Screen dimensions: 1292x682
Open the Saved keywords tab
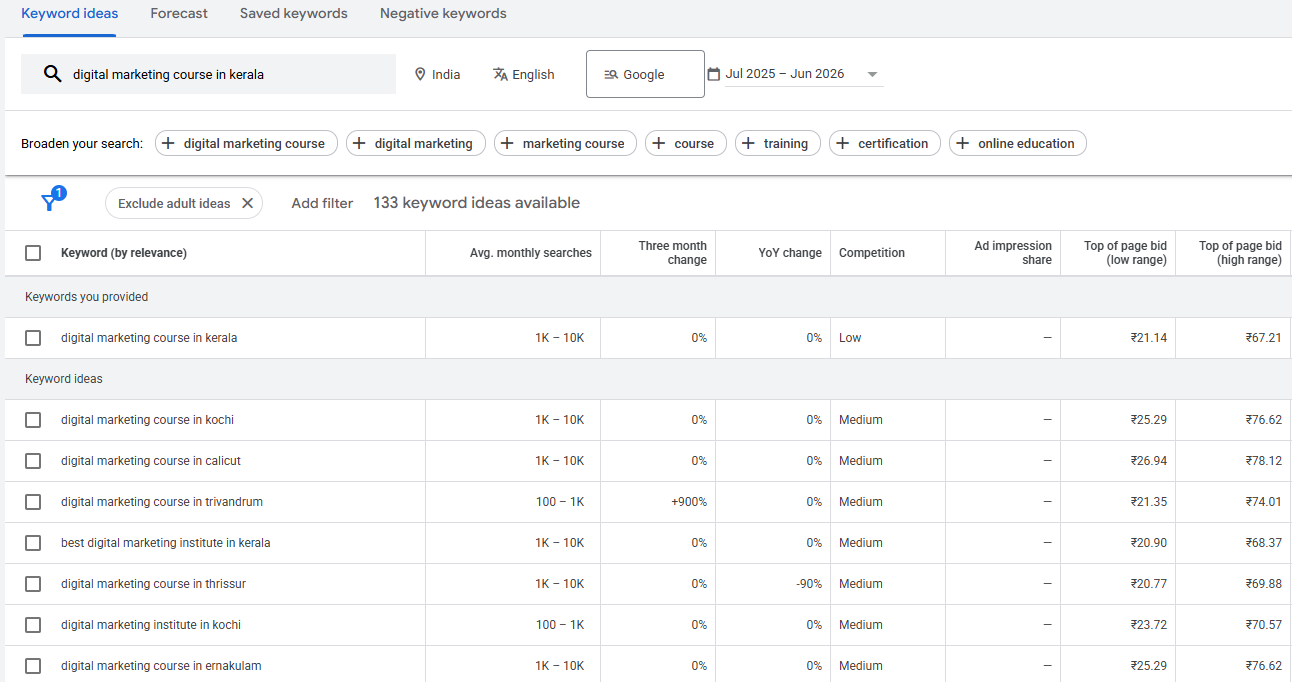(294, 14)
